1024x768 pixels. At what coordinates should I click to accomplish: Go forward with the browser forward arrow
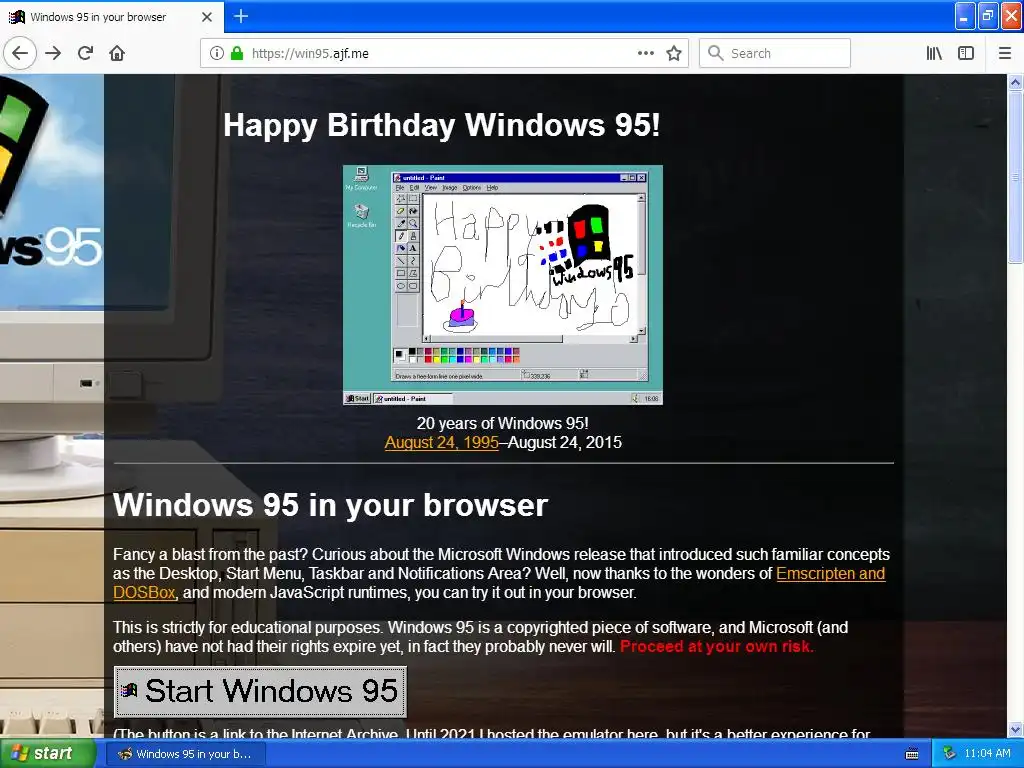[x=53, y=53]
